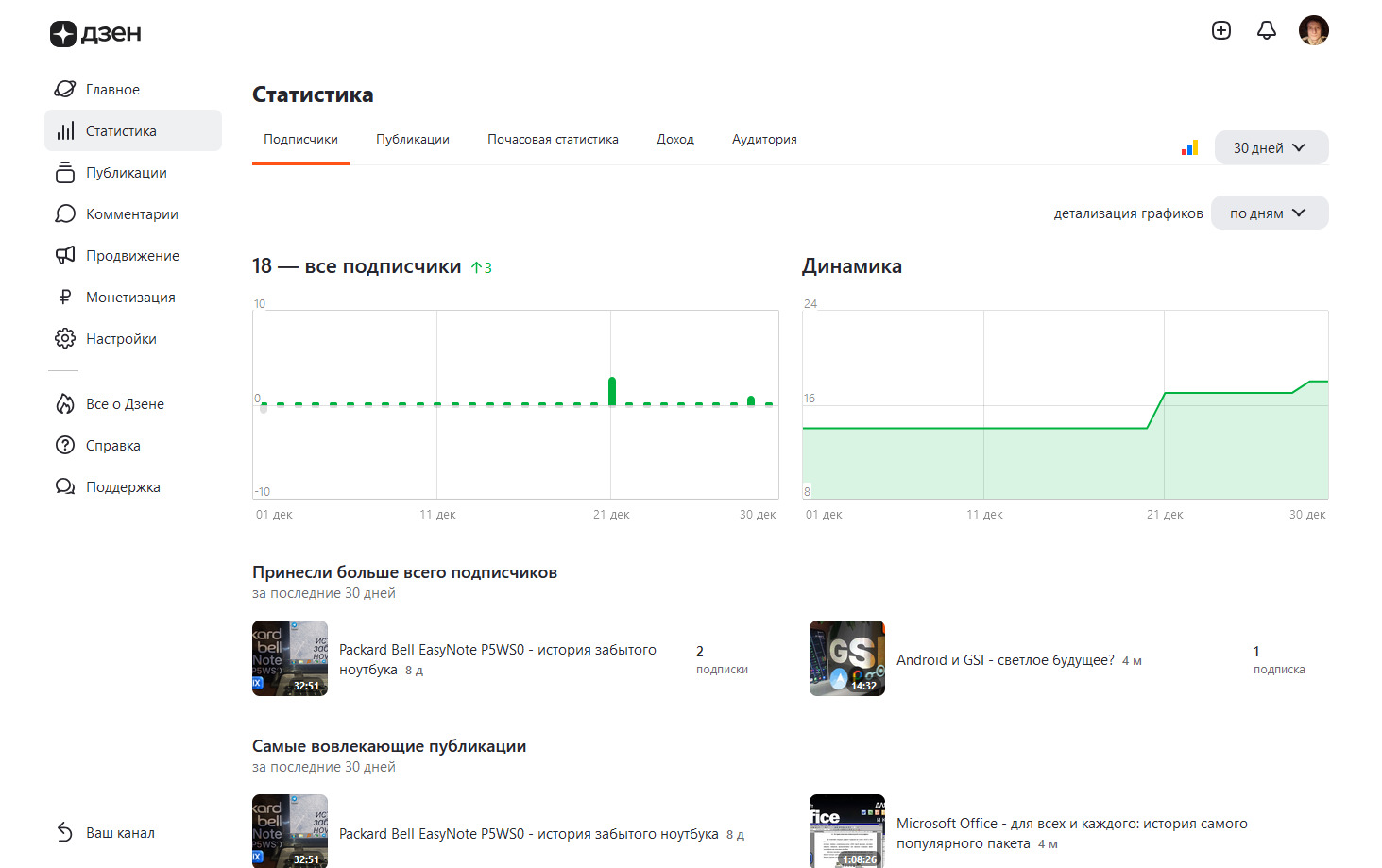Image resolution: width=1382 pixels, height=868 pixels.
Task: Open the Packard Bell thumbnail under Самые вовлекающие
Action: pyautogui.click(x=290, y=831)
